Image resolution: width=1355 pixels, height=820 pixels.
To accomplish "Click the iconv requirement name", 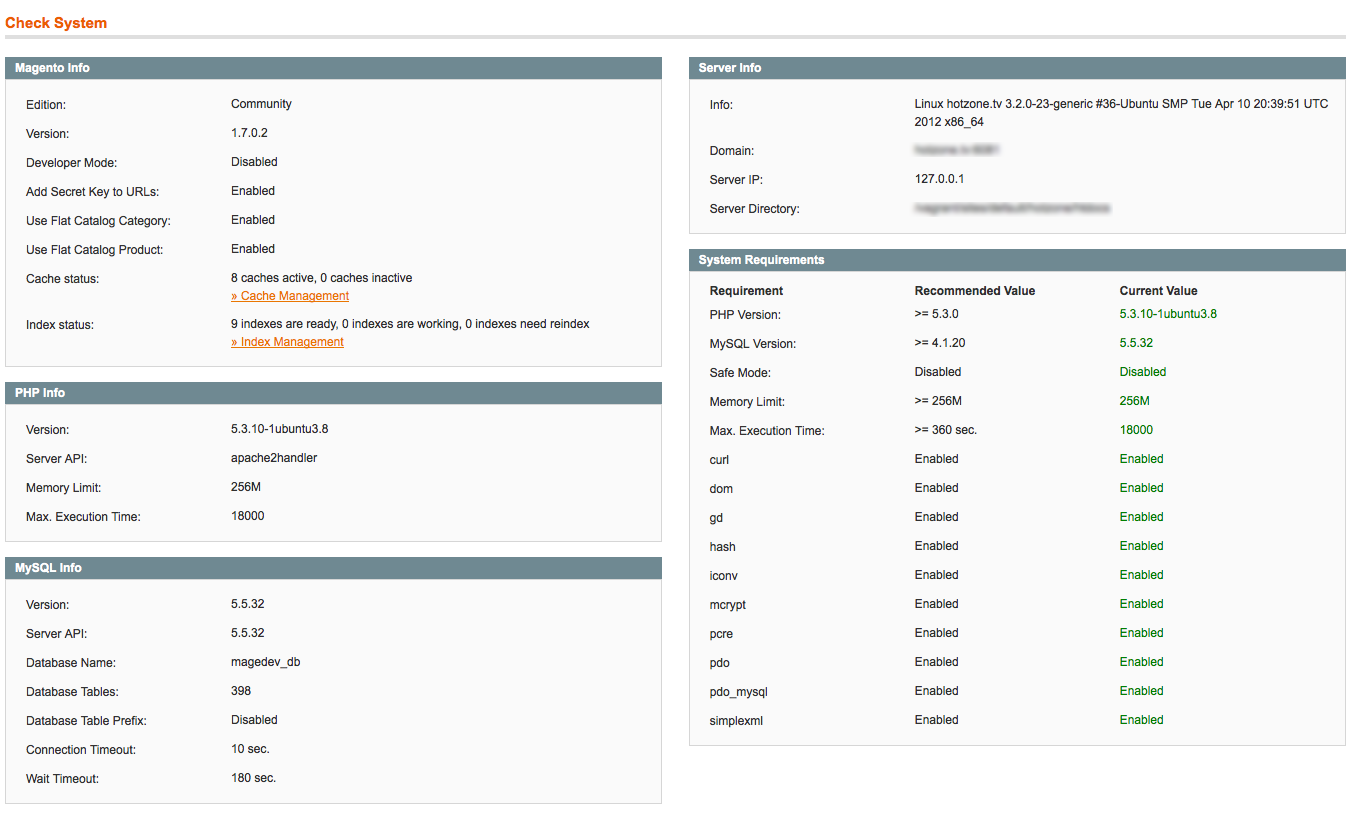I will click(x=724, y=576).
